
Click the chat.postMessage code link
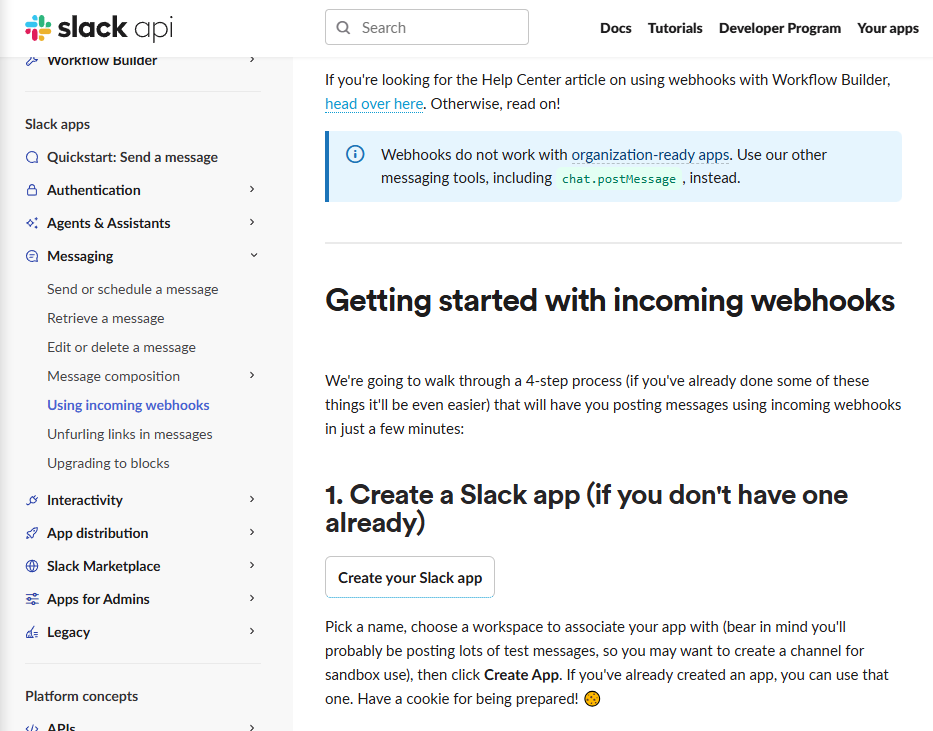(619, 178)
